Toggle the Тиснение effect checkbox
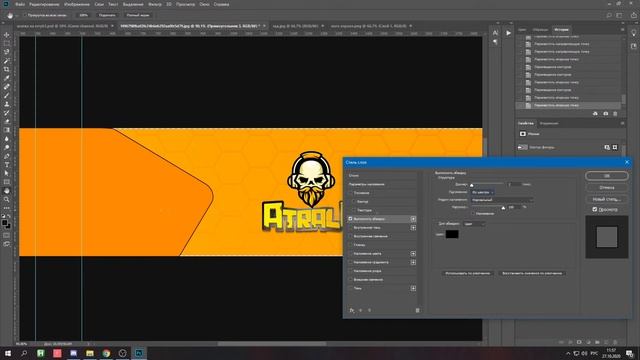The image size is (640, 360). pos(350,193)
